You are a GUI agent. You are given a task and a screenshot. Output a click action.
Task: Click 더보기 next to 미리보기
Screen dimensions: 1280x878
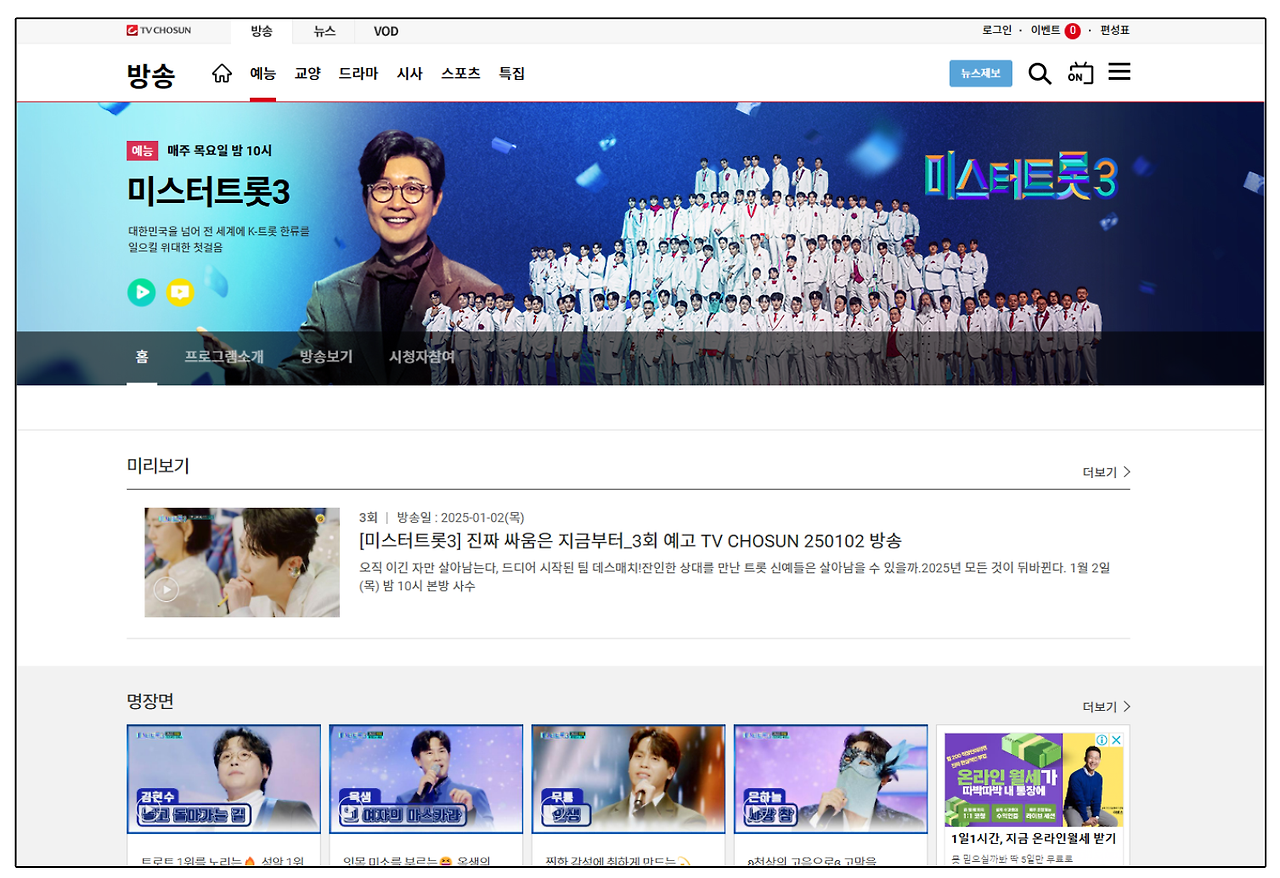pos(1106,472)
